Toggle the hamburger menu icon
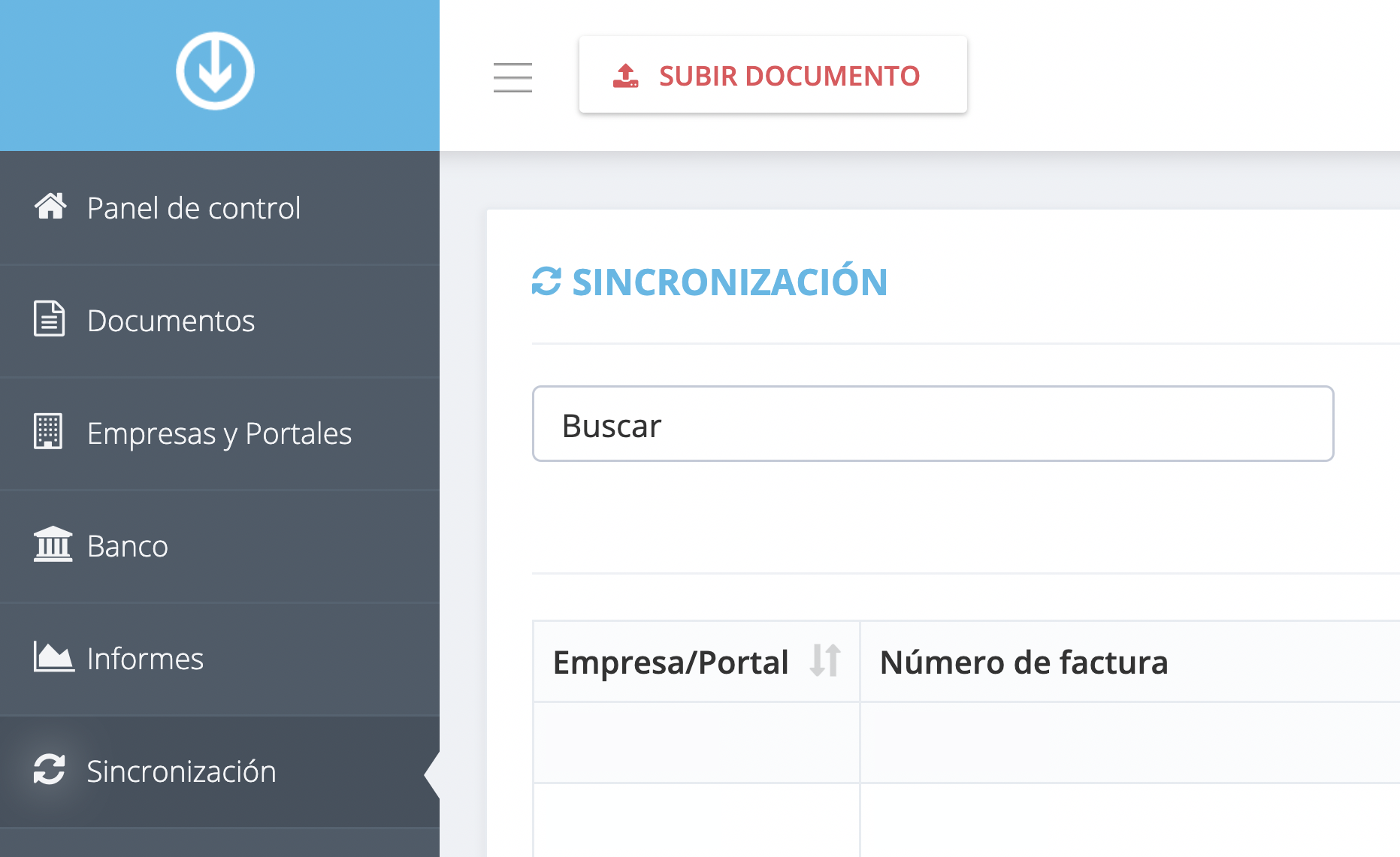Viewport: 1400px width, 857px height. click(513, 77)
